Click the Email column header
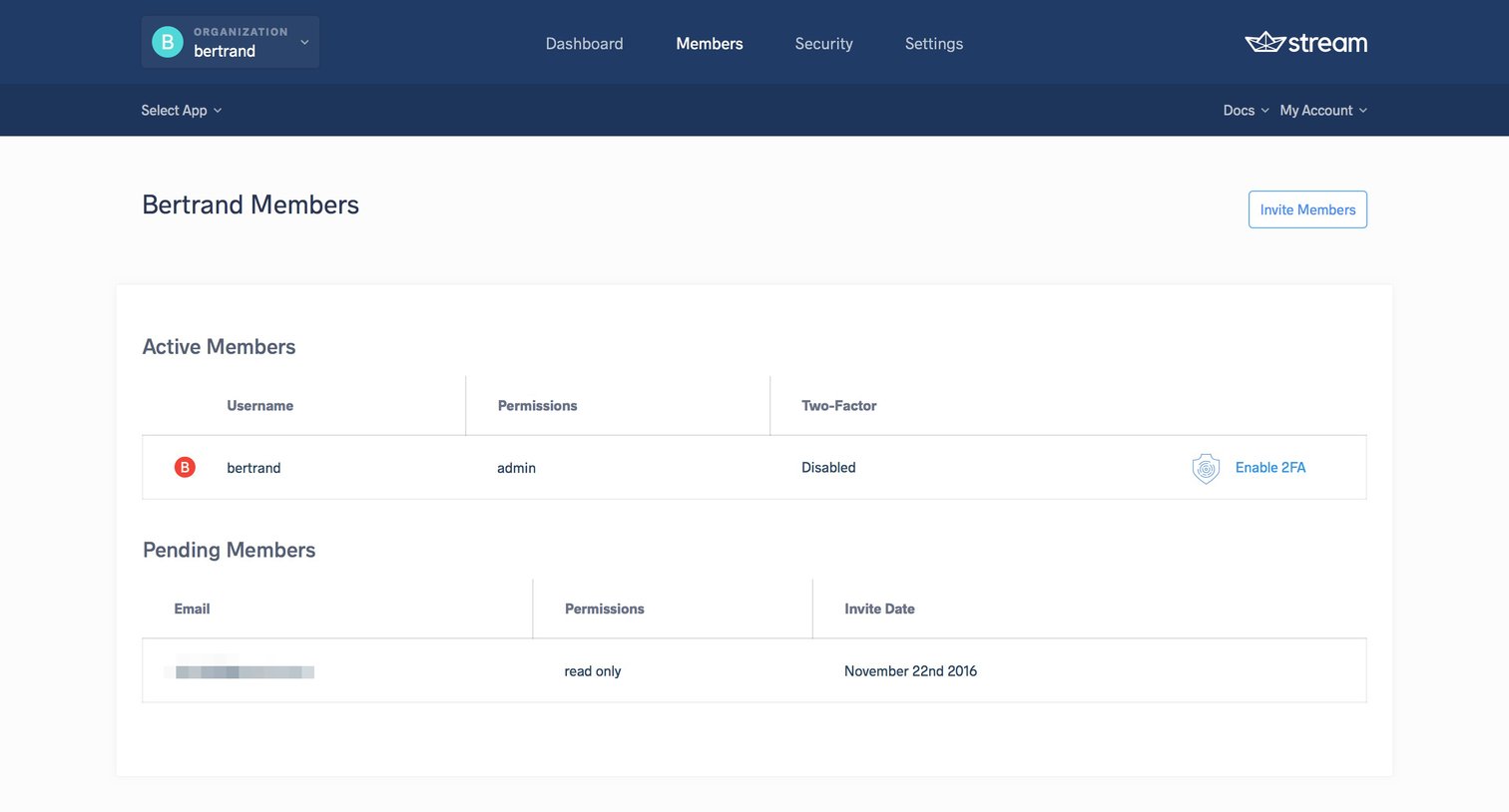 click(192, 609)
